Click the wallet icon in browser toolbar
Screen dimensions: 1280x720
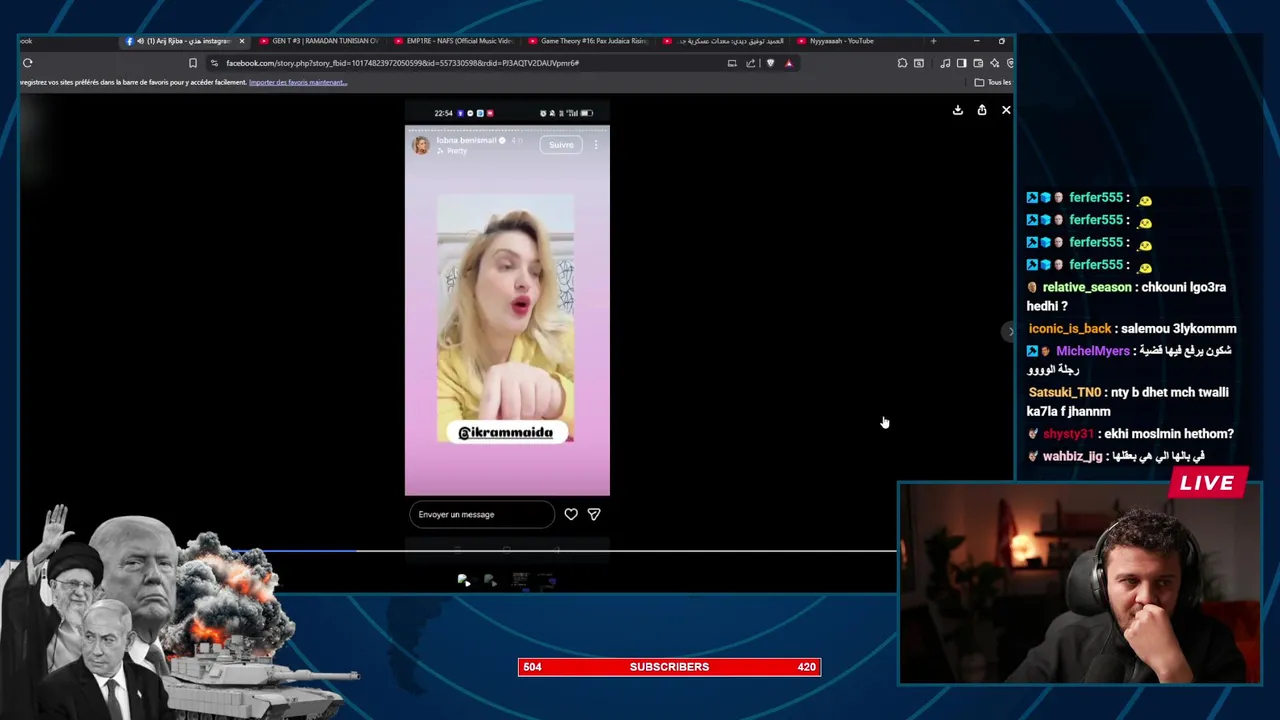(x=978, y=63)
